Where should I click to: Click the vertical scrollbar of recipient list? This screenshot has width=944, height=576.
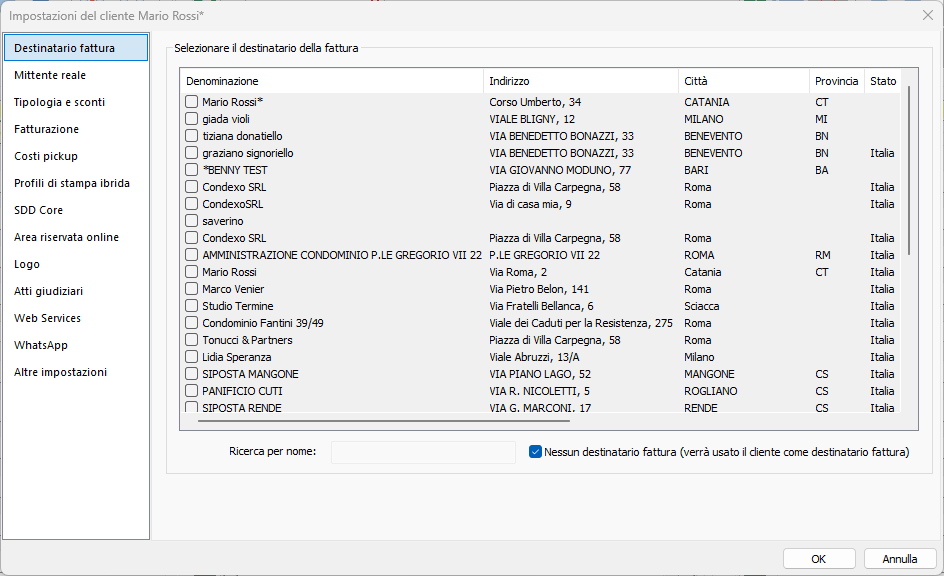point(909,170)
